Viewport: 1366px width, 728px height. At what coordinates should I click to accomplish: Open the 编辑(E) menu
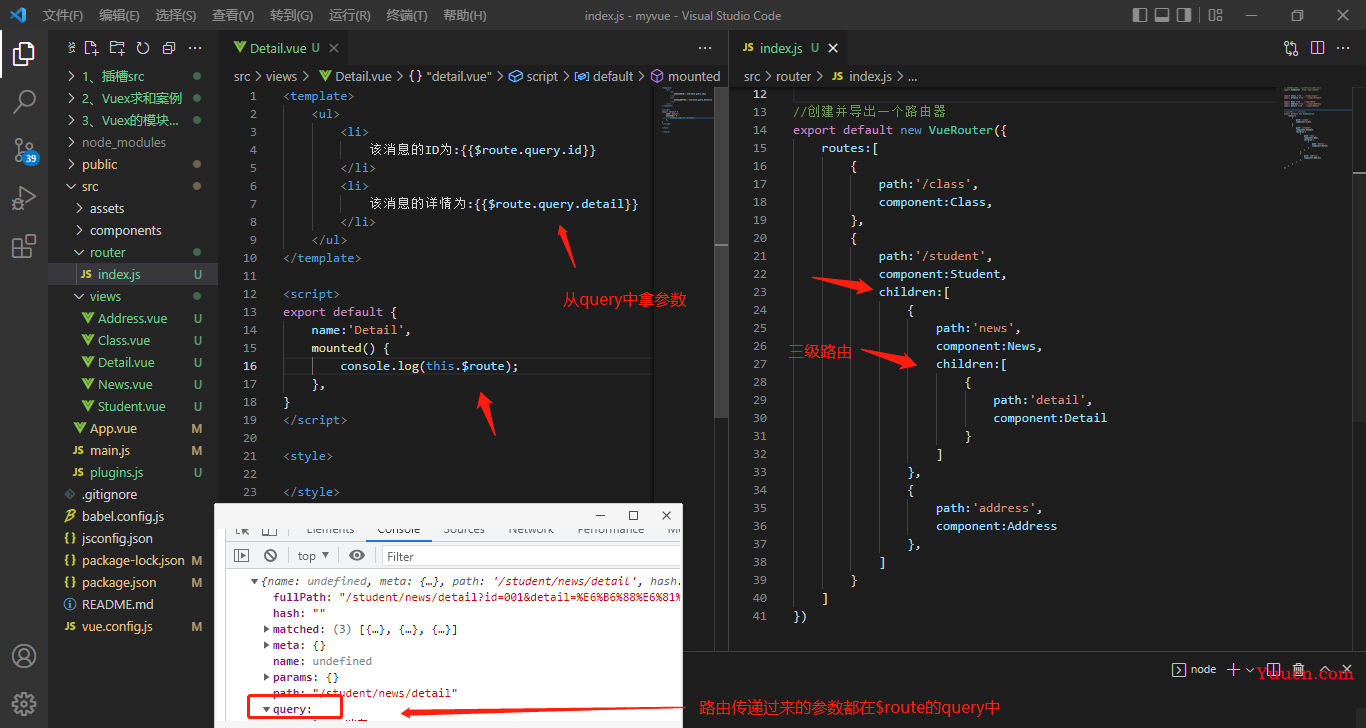[119, 15]
